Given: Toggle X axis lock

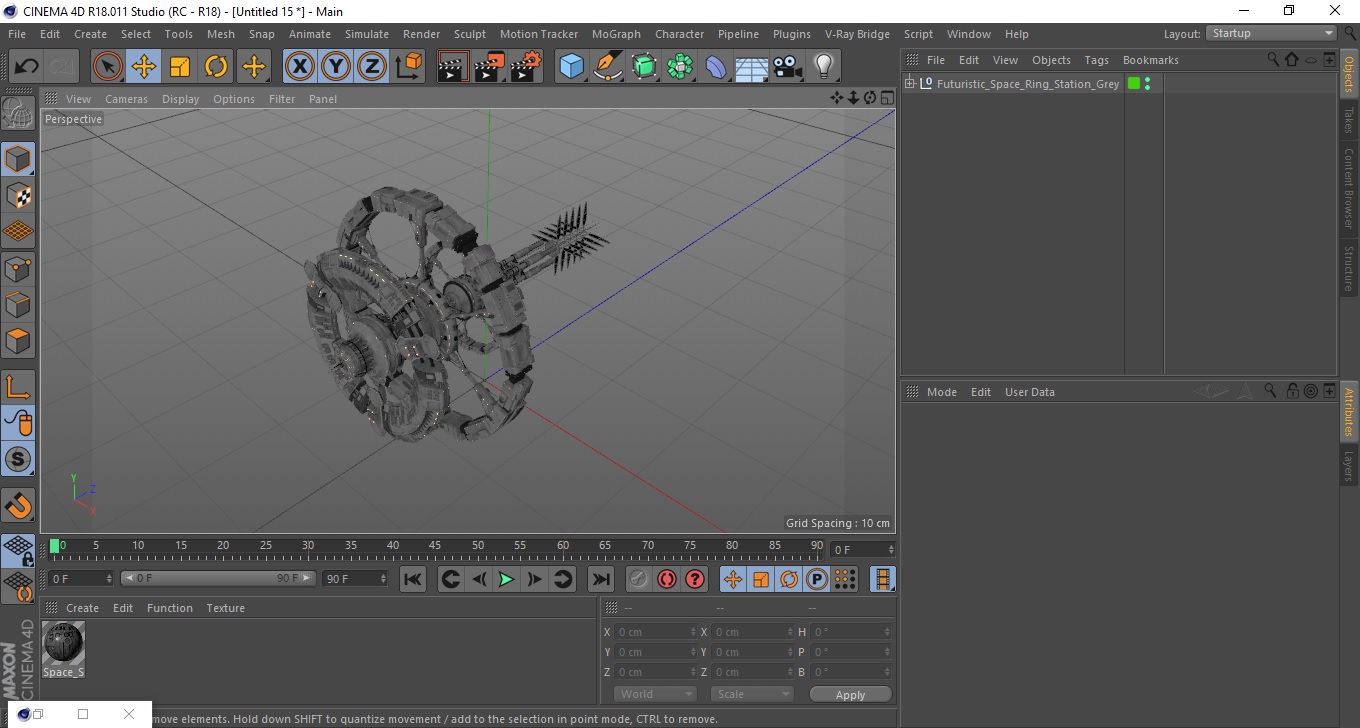Looking at the screenshot, I should (300, 67).
